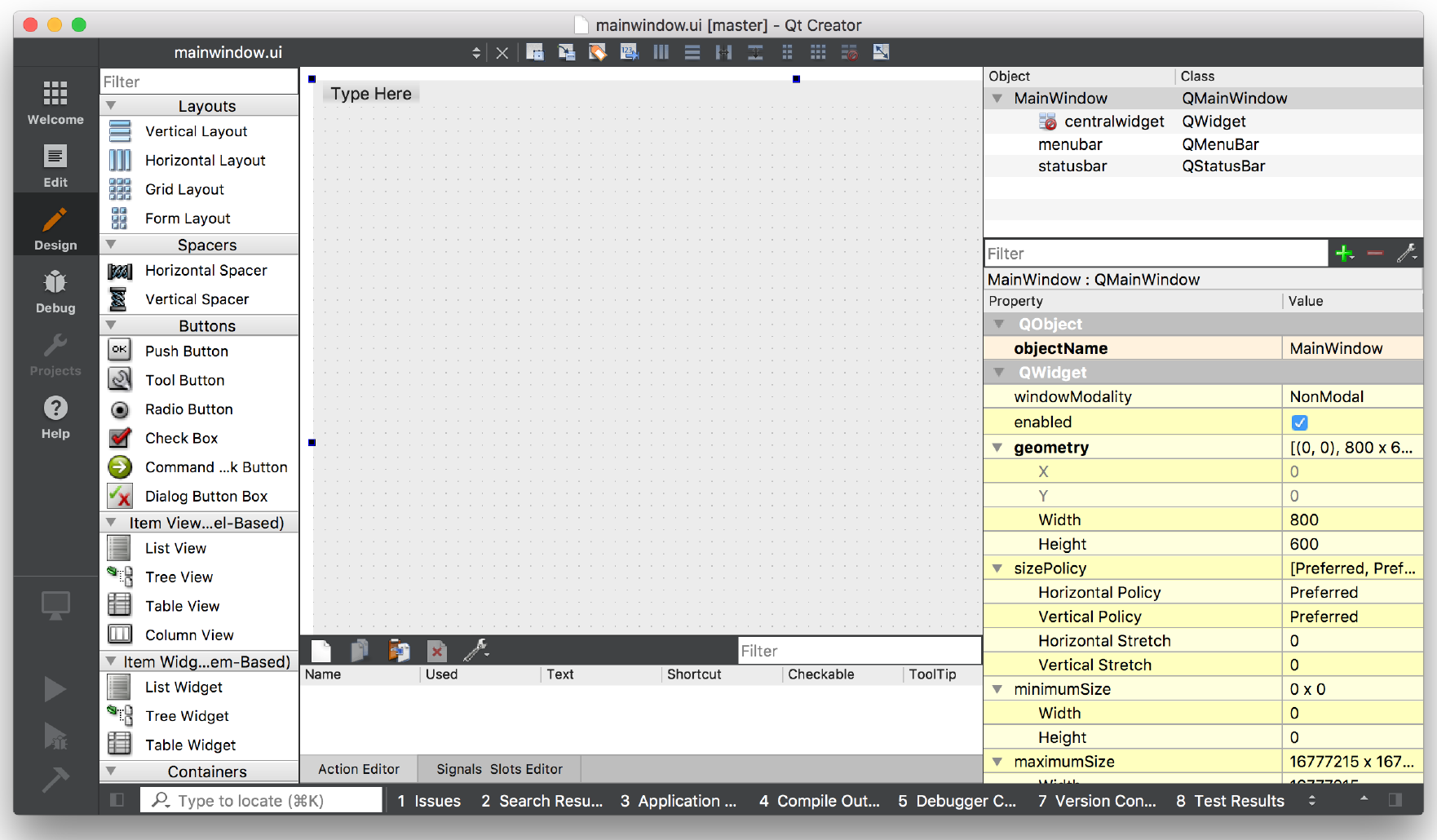The width and height of the screenshot is (1437, 840).
Task: Open the property editor configure wrench
Action: point(1406,254)
